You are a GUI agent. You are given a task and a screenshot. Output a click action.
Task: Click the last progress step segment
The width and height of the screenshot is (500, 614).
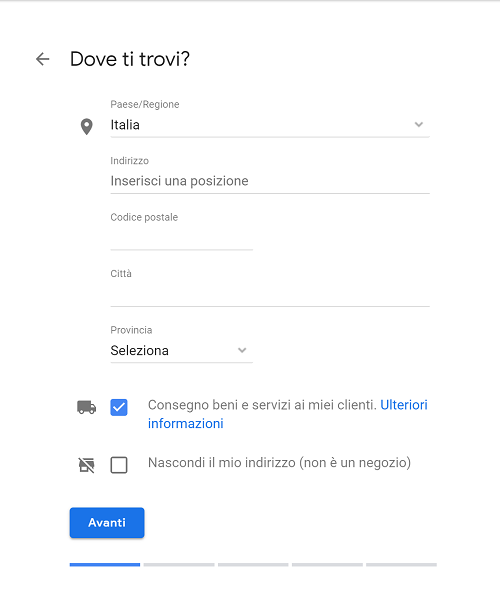[401, 565]
